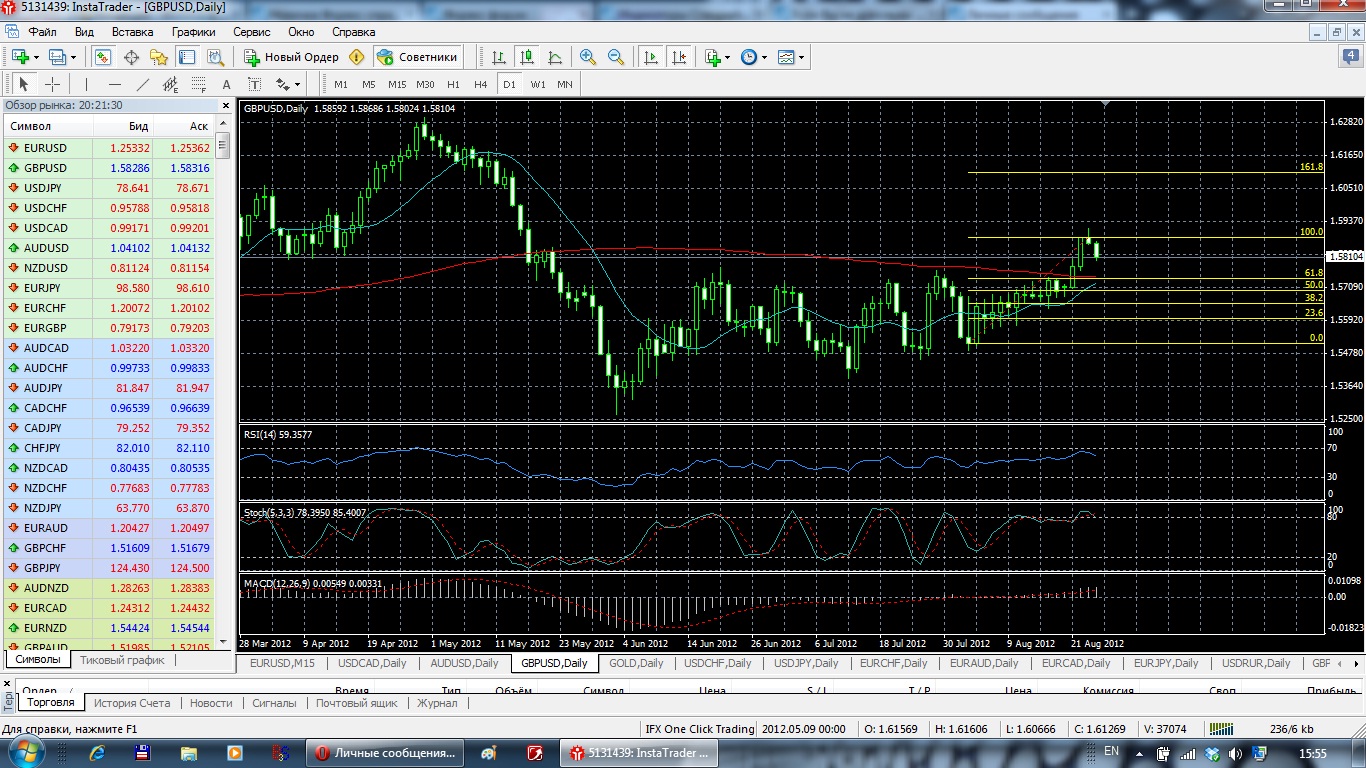Image resolution: width=1366 pixels, height=768 pixels.
Task: Expand the Arrows objects dropdown
Action: [x=297, y=84]
